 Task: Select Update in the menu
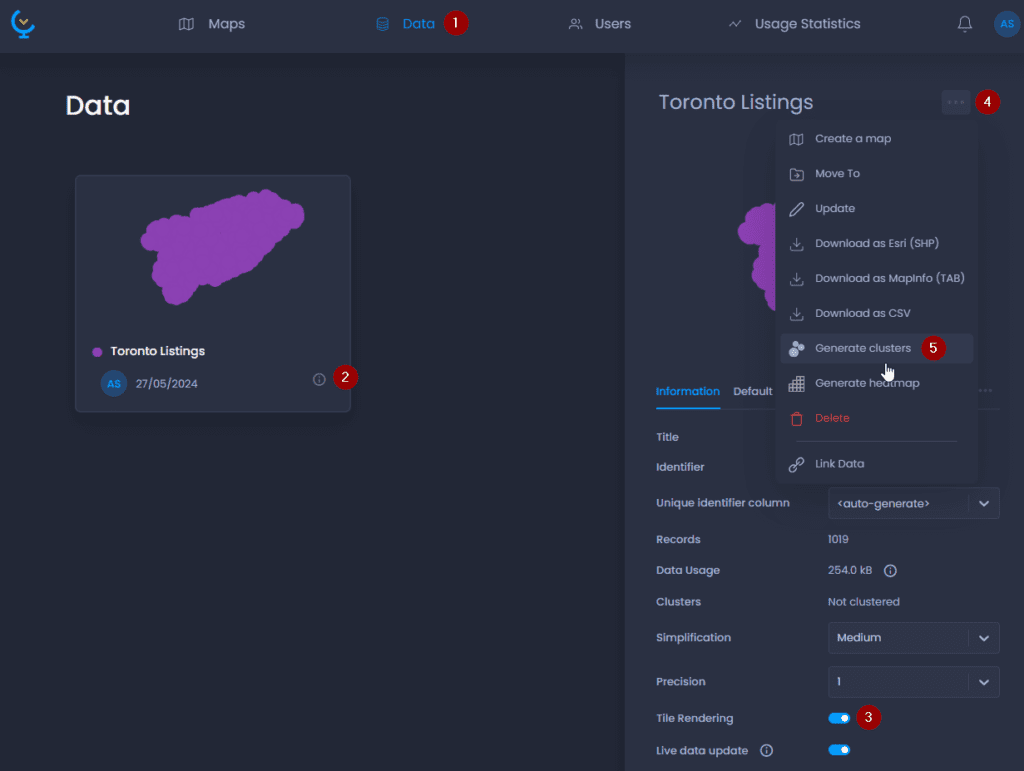(x=876, y=209)
